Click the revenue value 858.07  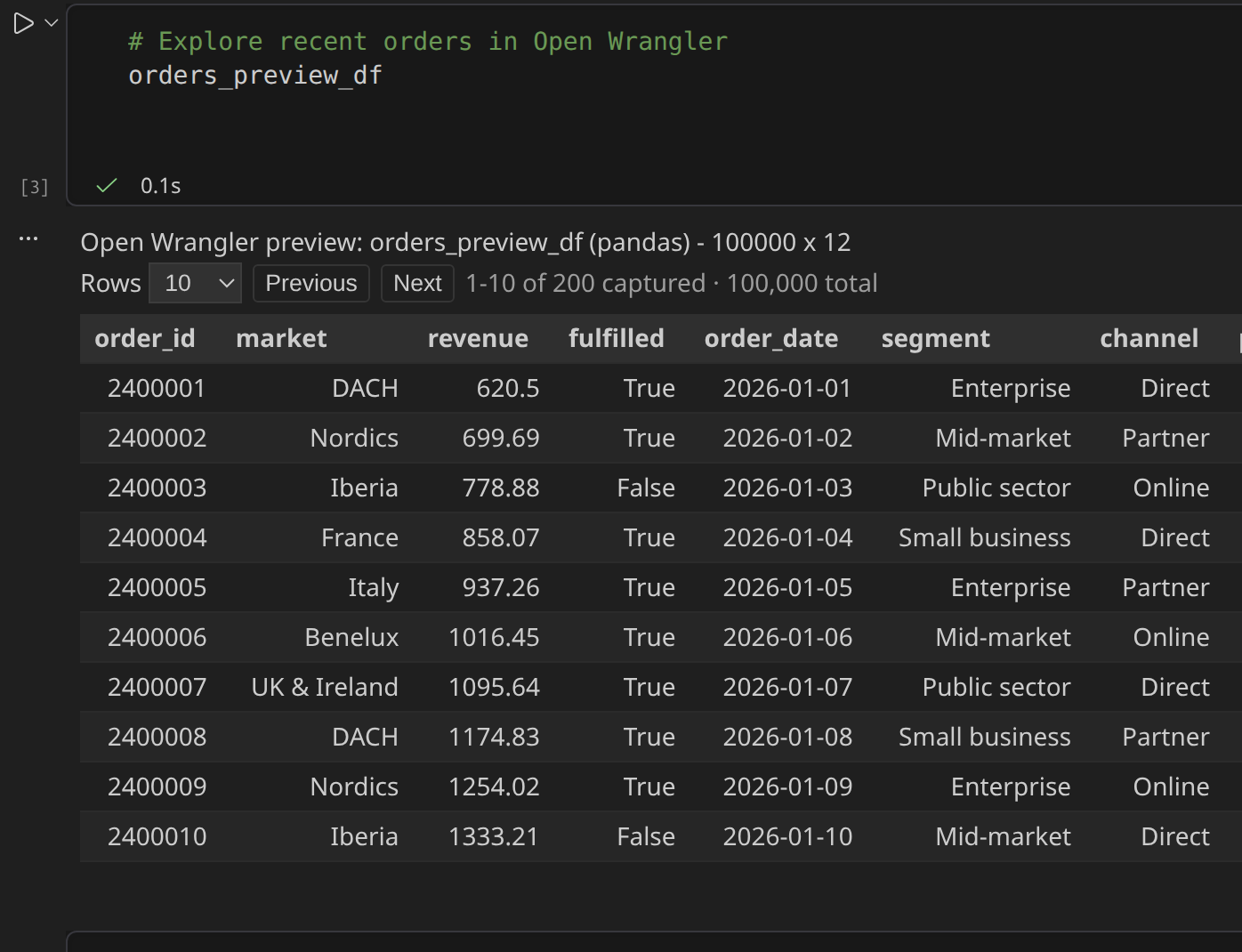pos(501,537)
